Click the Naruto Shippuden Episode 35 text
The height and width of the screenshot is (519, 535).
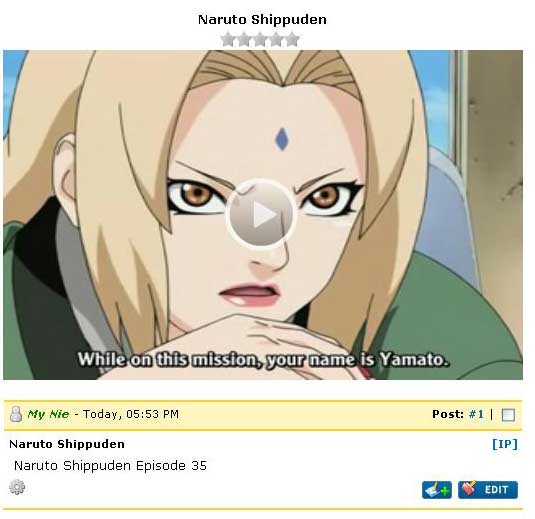[110, 466]
